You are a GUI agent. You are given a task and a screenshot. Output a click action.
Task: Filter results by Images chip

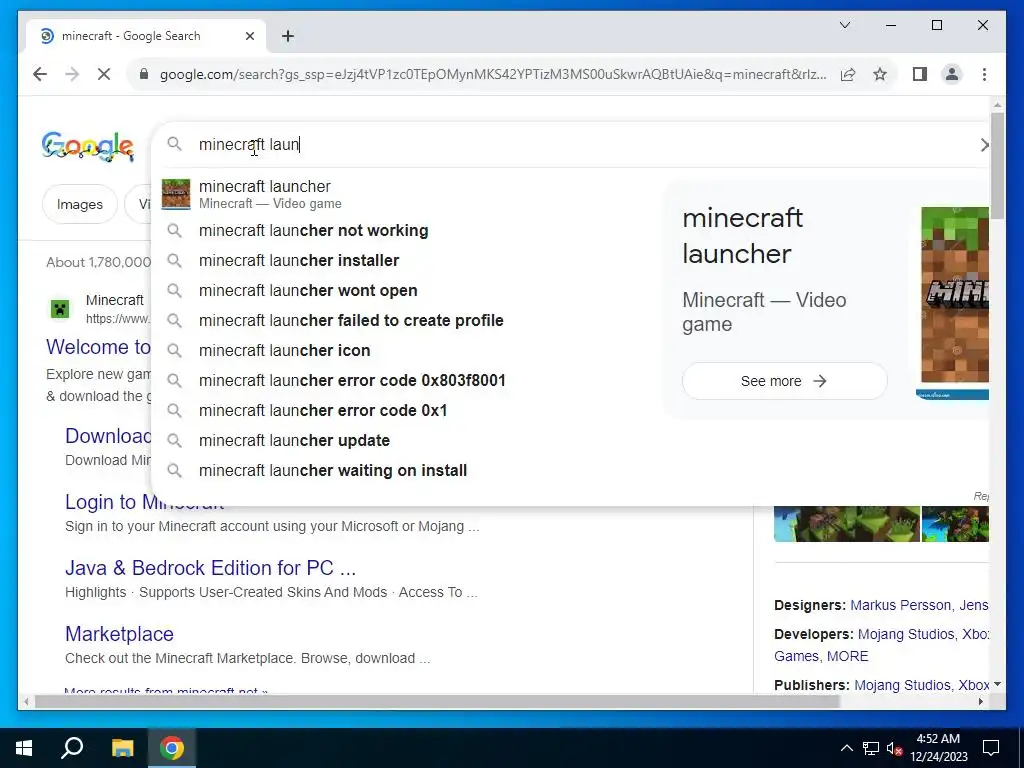coord(80,204)
